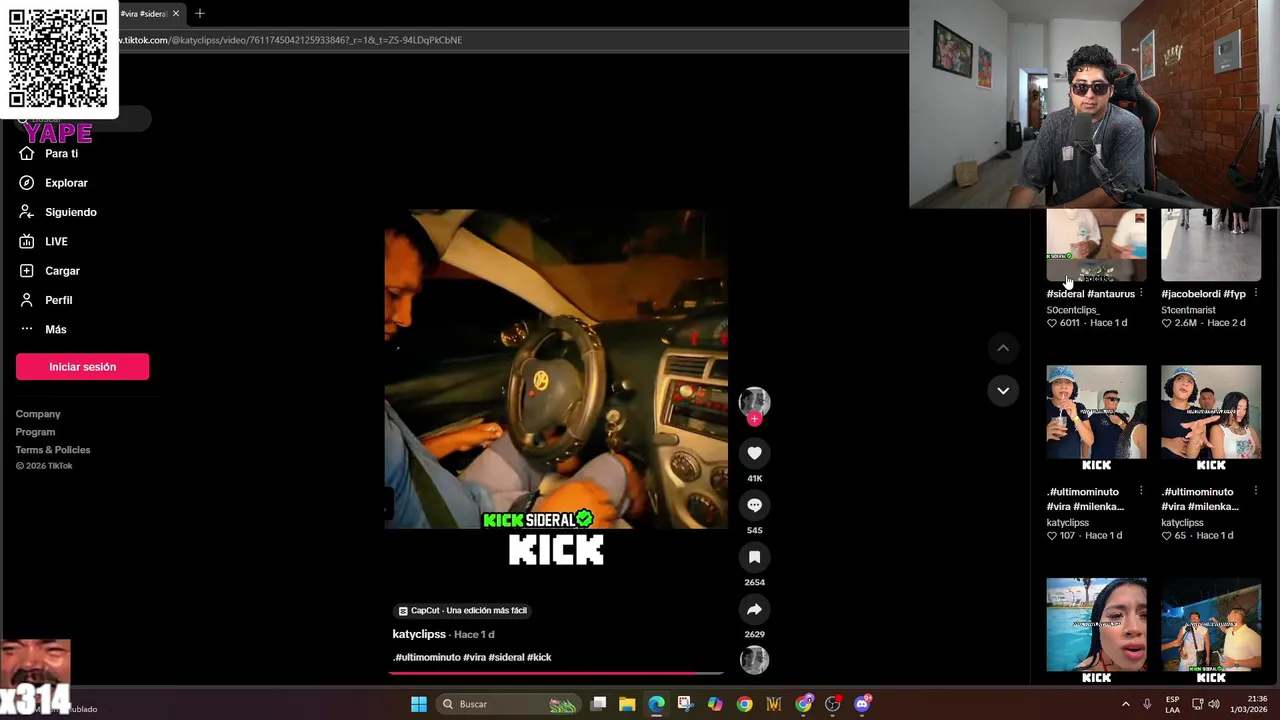Share video with arrow icon
Viewport: 1280px width, 720px height.
(754, 609)
